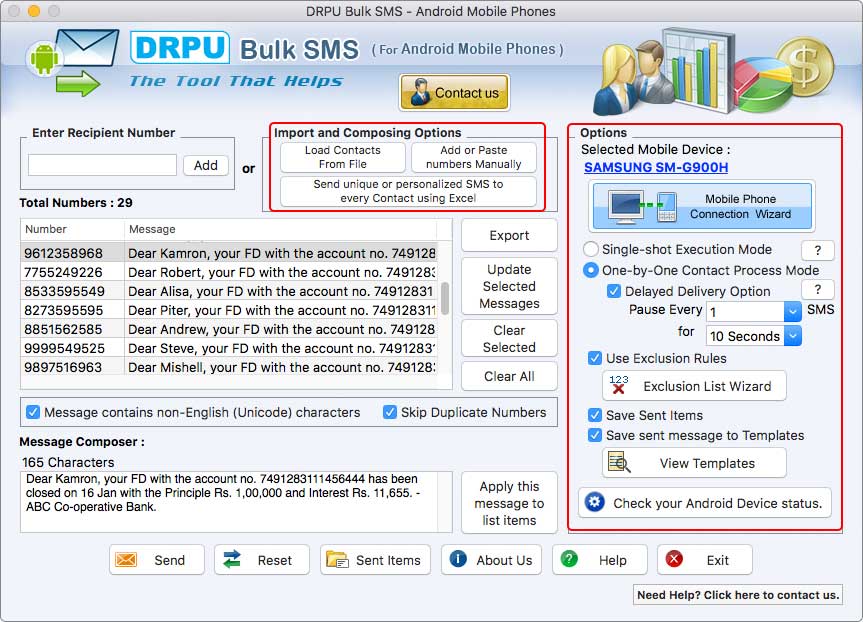Click the envelope icon on Send button
This screenshot has height=622, width=863.
126,560
